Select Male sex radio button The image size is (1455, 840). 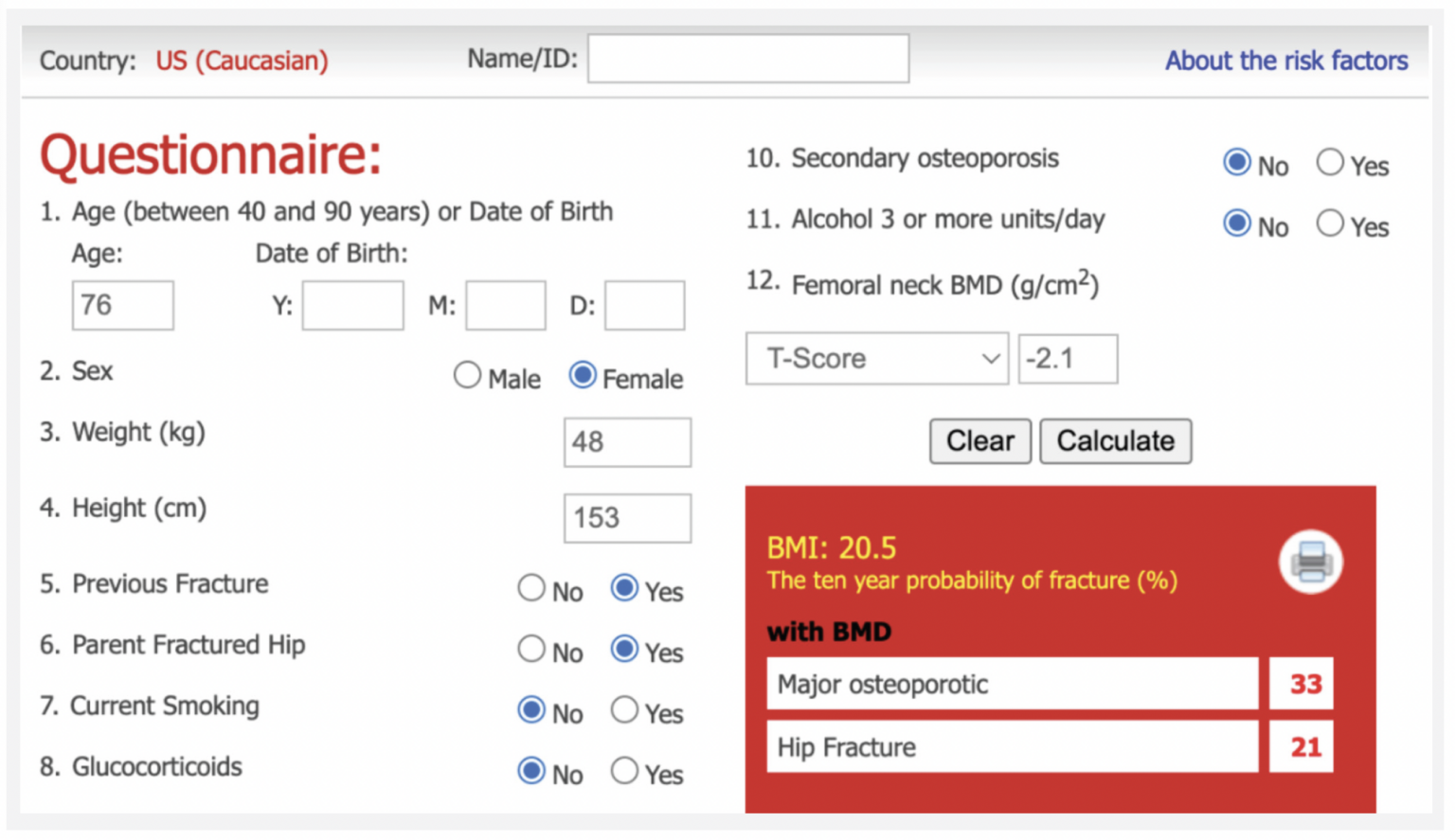click(468, 375)
